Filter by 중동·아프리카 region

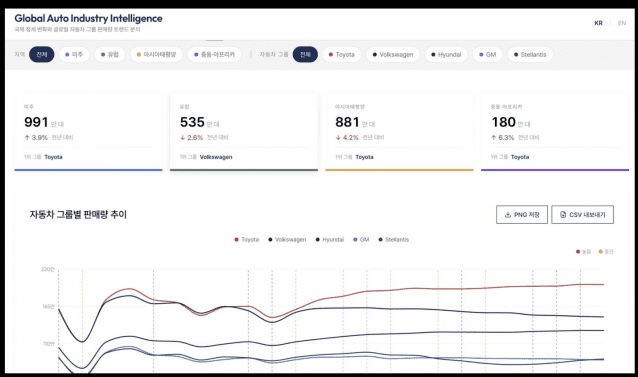(x=214, y=54)
